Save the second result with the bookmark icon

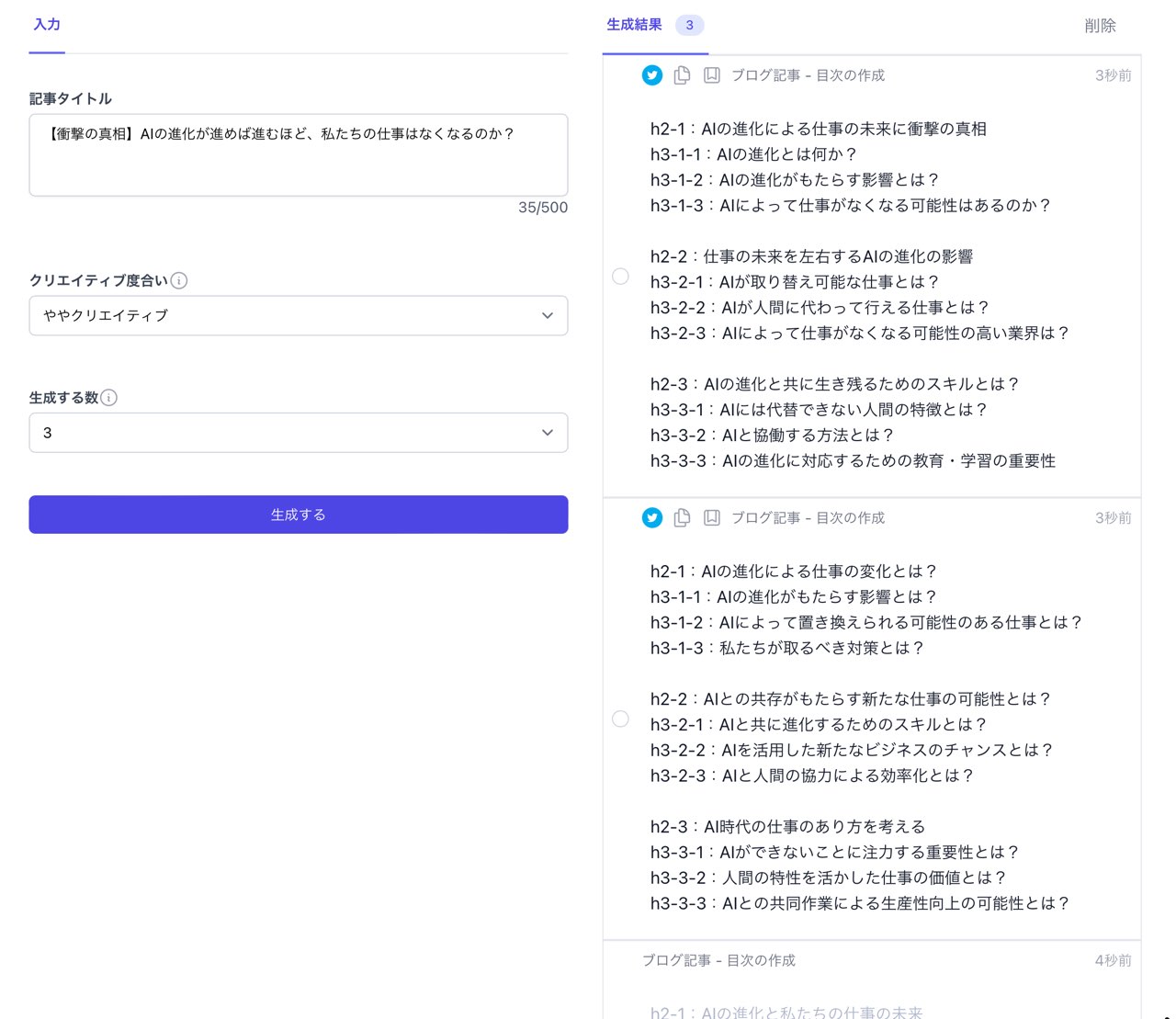tap(712, 517)
